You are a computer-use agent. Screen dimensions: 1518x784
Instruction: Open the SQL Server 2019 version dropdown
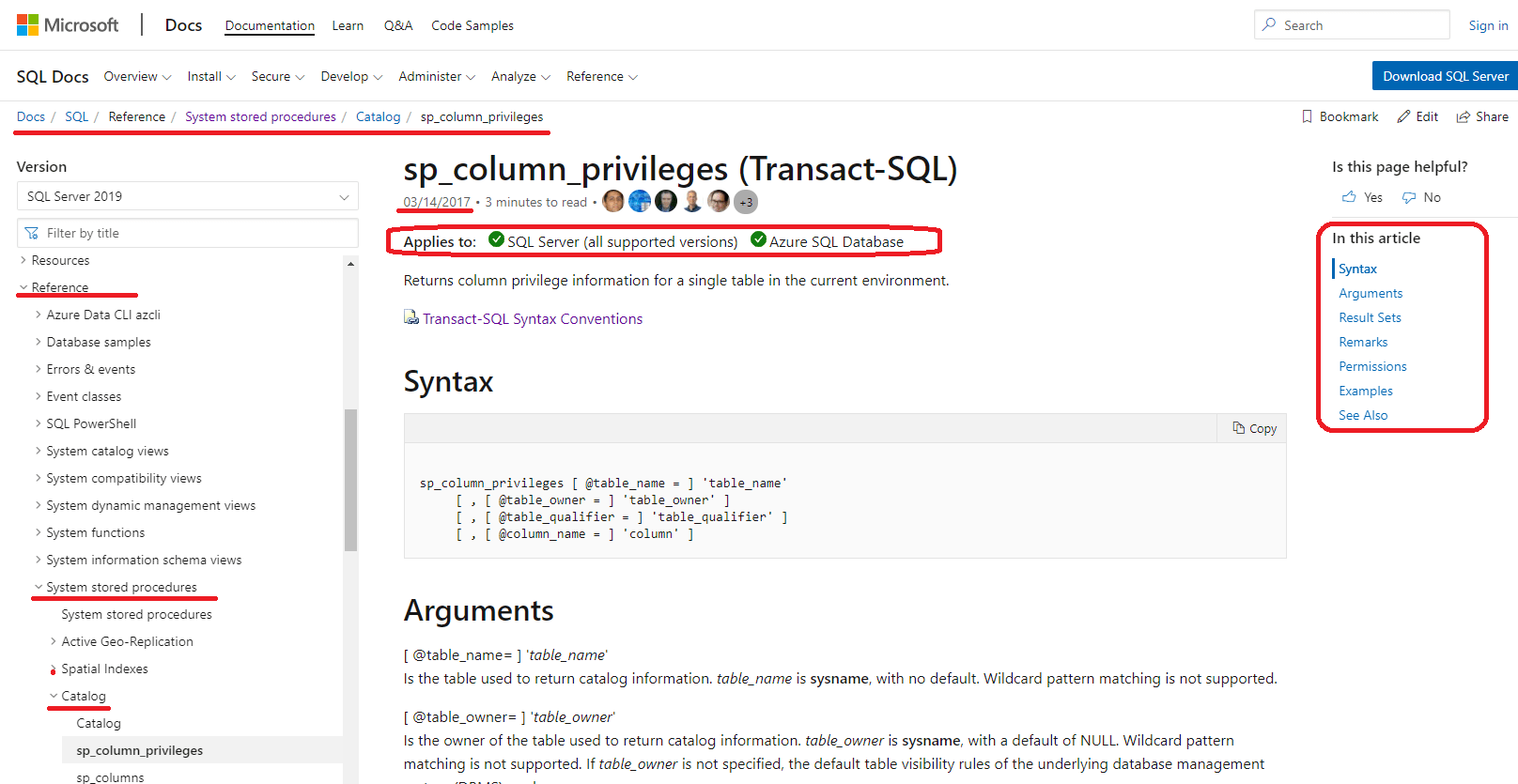coord(187,196)
